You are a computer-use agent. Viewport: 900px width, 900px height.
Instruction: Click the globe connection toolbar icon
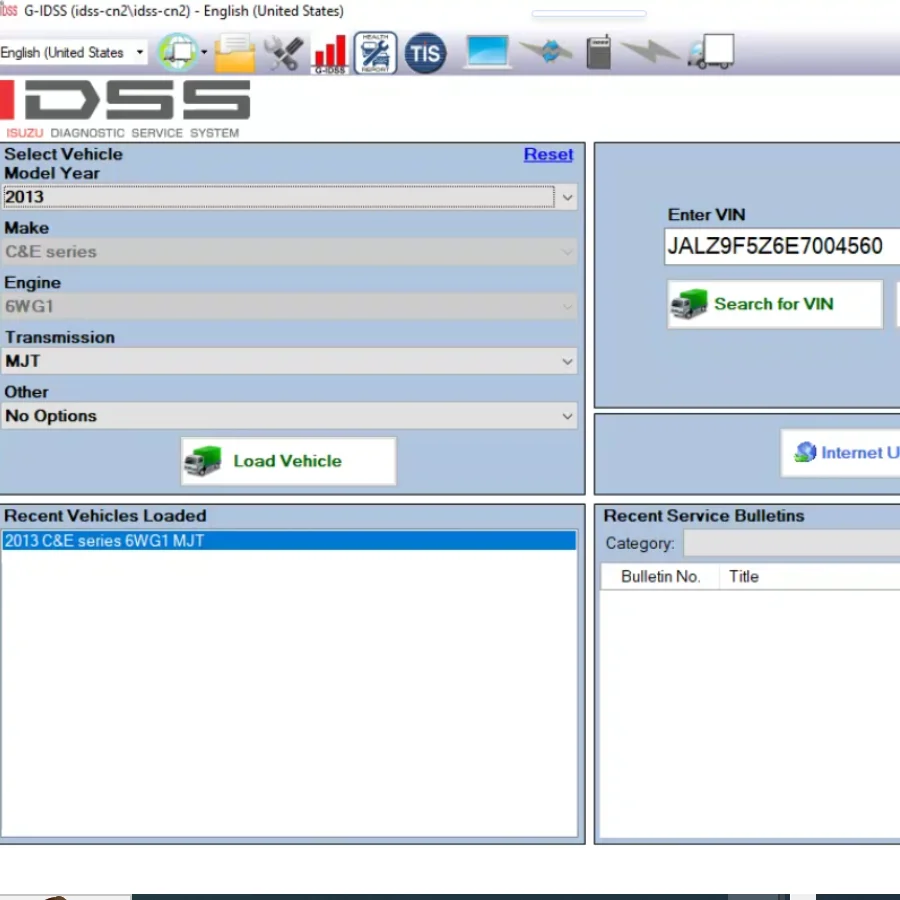(178, 52)
